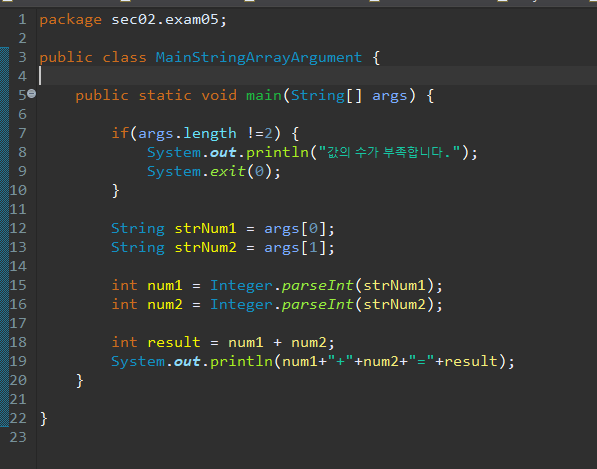
Task: Click the 'println' call on line 19
Action: pyautogui.click(x=241, y=362)
